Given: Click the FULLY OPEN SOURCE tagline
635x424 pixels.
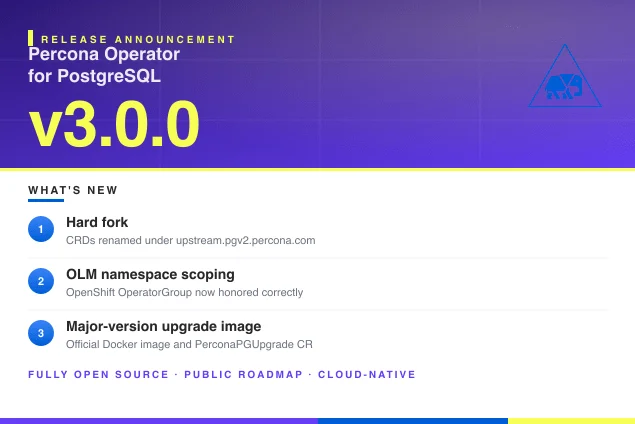Looking at the screenshot, I should pos(98,375).
